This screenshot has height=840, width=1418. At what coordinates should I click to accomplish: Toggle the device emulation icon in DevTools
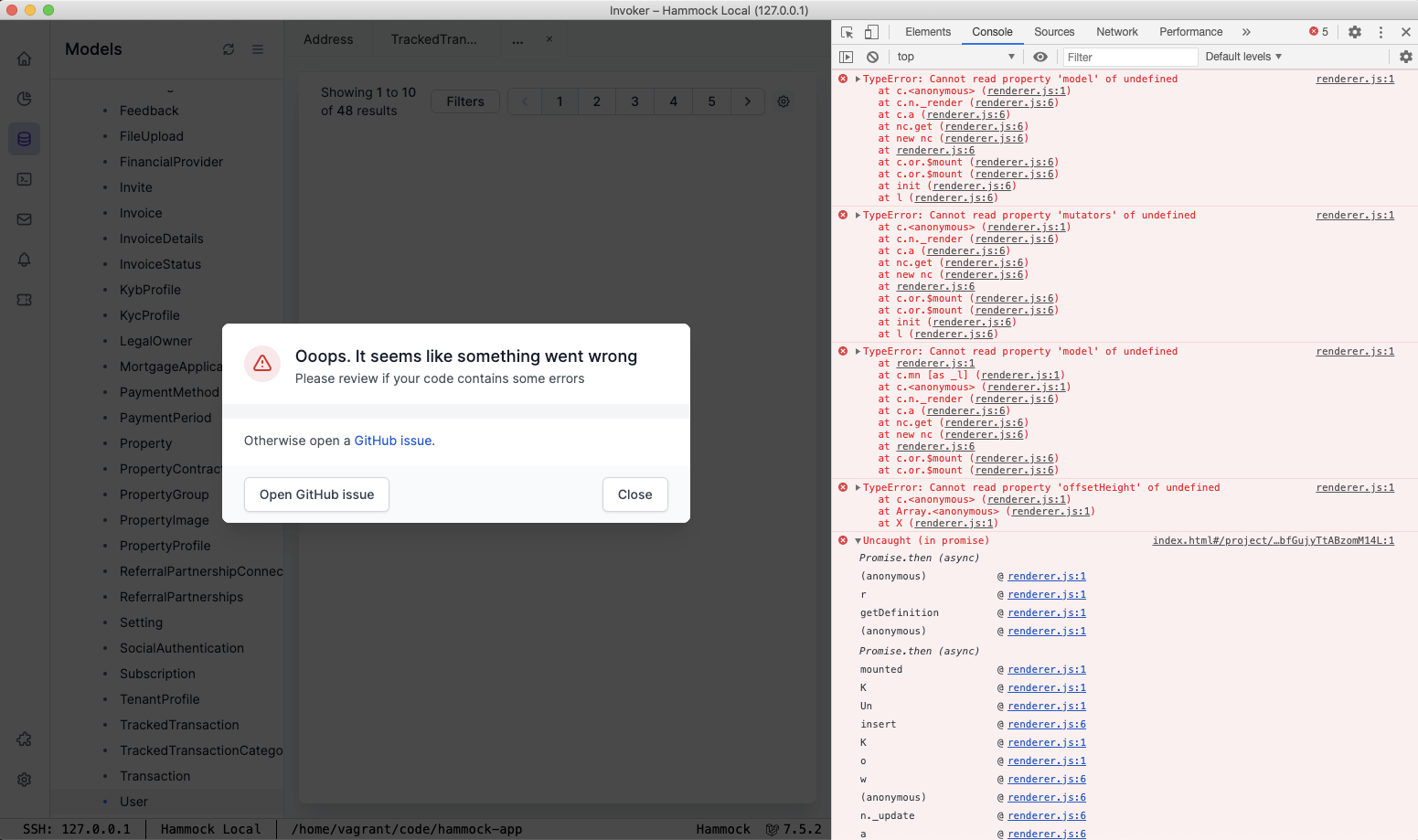tap(870, 32)
